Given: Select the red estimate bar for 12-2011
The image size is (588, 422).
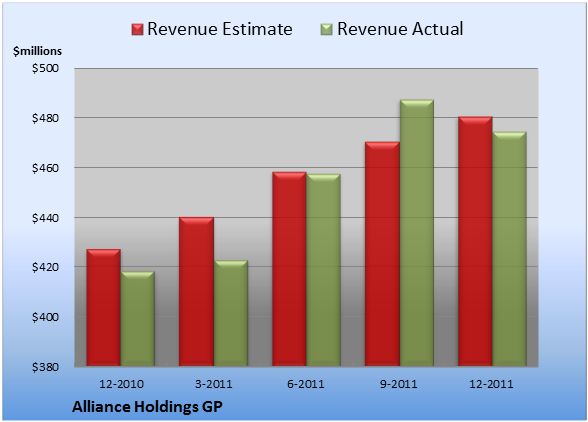Looking at the screenshot, I should click(475, 241).
